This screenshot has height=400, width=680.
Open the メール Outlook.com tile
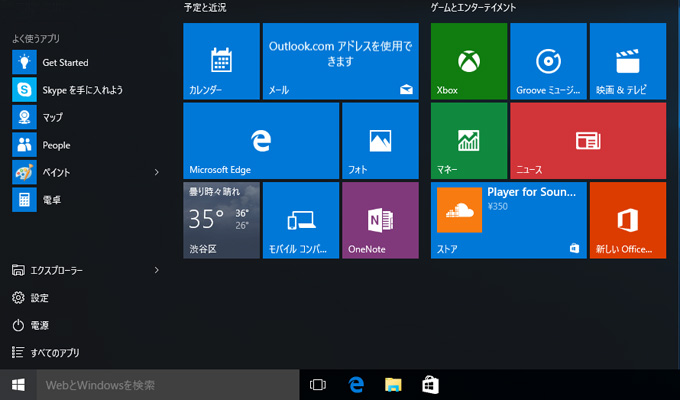coord(341,61)
